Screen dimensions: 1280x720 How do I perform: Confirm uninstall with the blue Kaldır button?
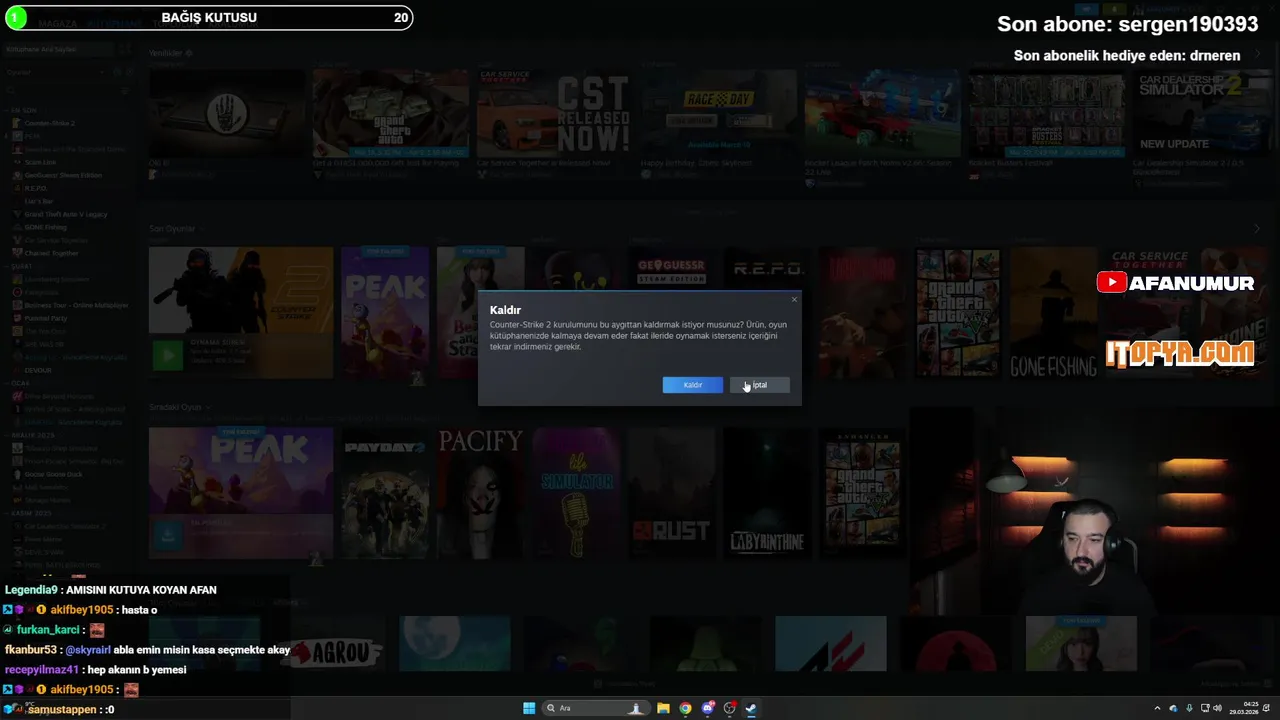692,385
